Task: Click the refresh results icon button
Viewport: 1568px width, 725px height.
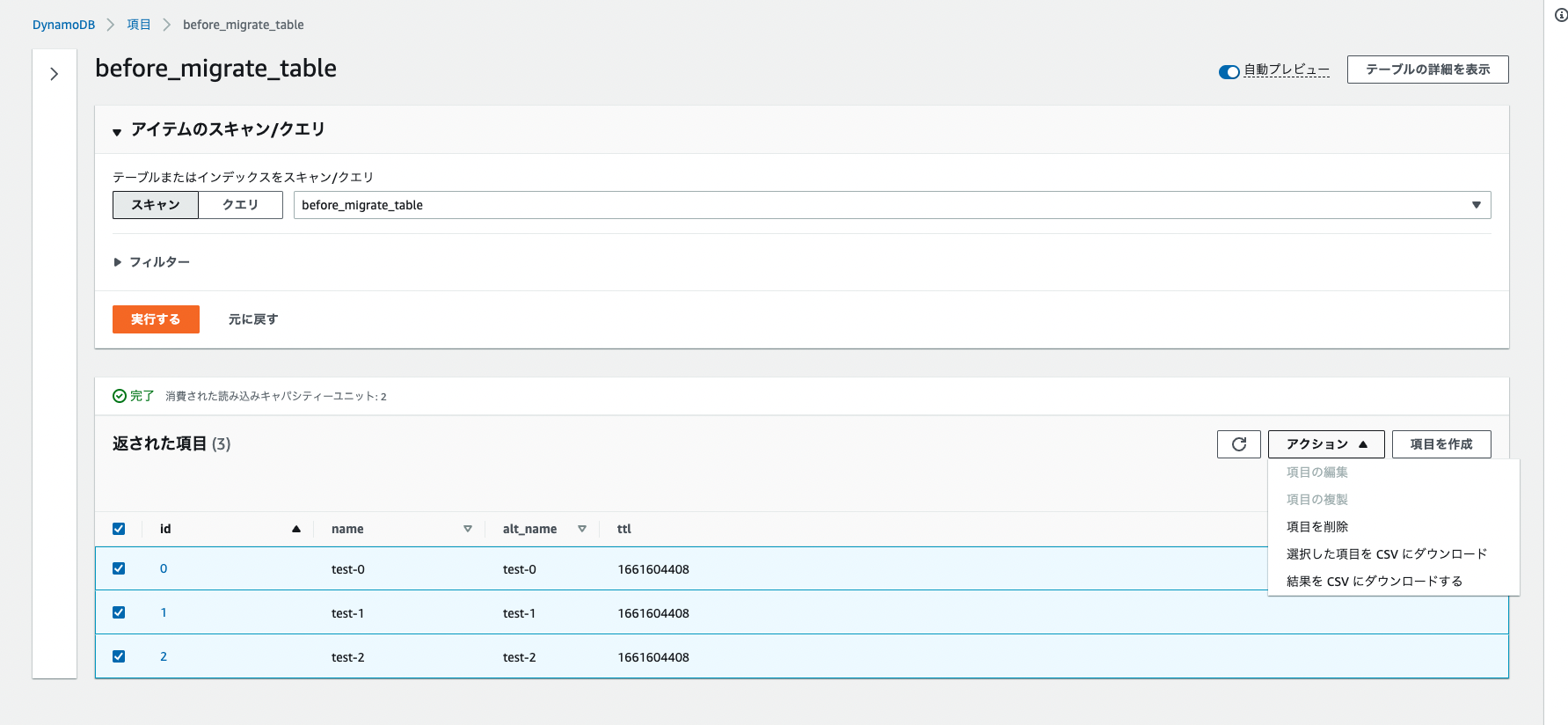Action: 1239,444
